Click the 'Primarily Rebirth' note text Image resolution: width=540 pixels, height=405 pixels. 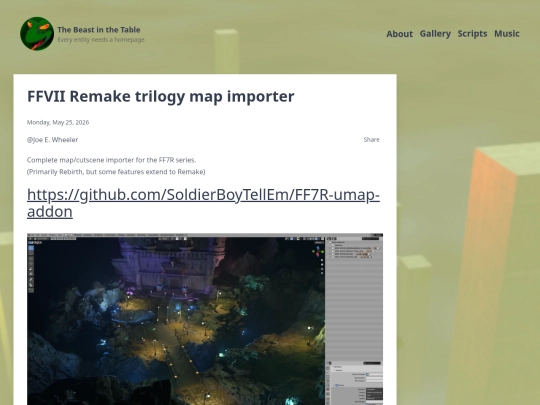pyautogui.click(x=116, y=172)
